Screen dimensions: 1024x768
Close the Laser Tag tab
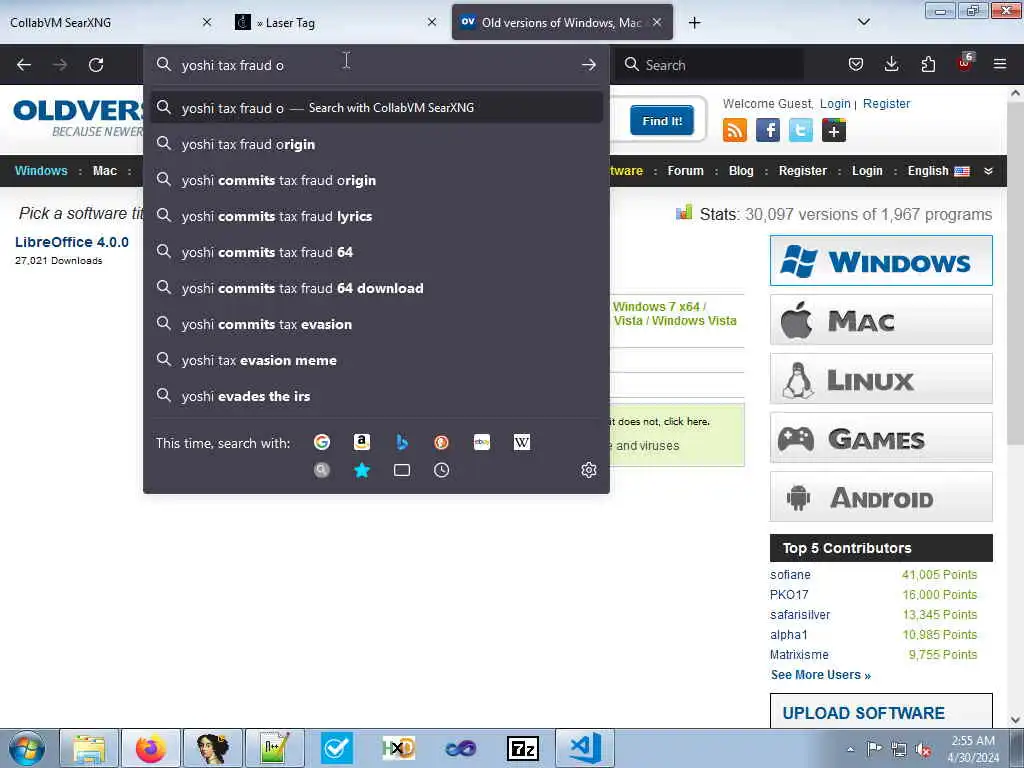coord(432,23)
